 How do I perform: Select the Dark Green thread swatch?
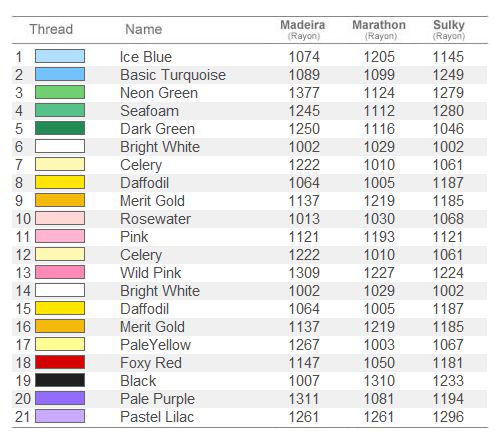[x=60, y=128]
